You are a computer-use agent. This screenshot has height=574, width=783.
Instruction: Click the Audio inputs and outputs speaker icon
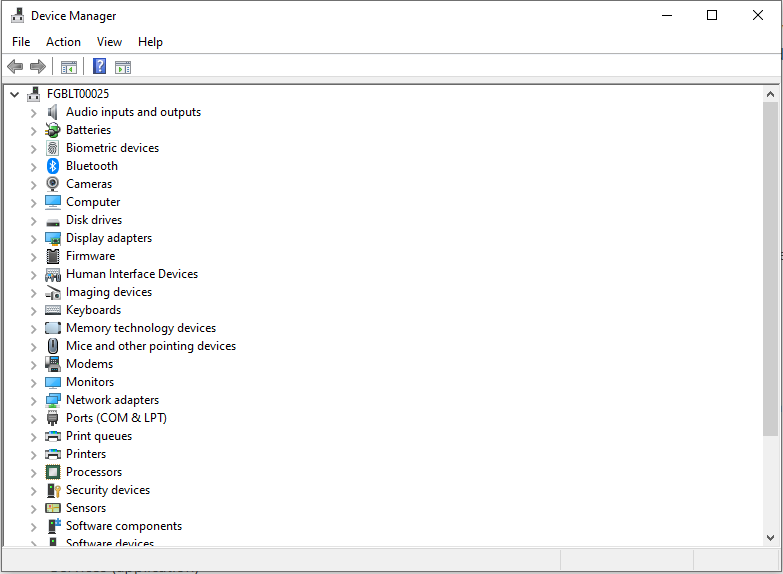[52, 112]
